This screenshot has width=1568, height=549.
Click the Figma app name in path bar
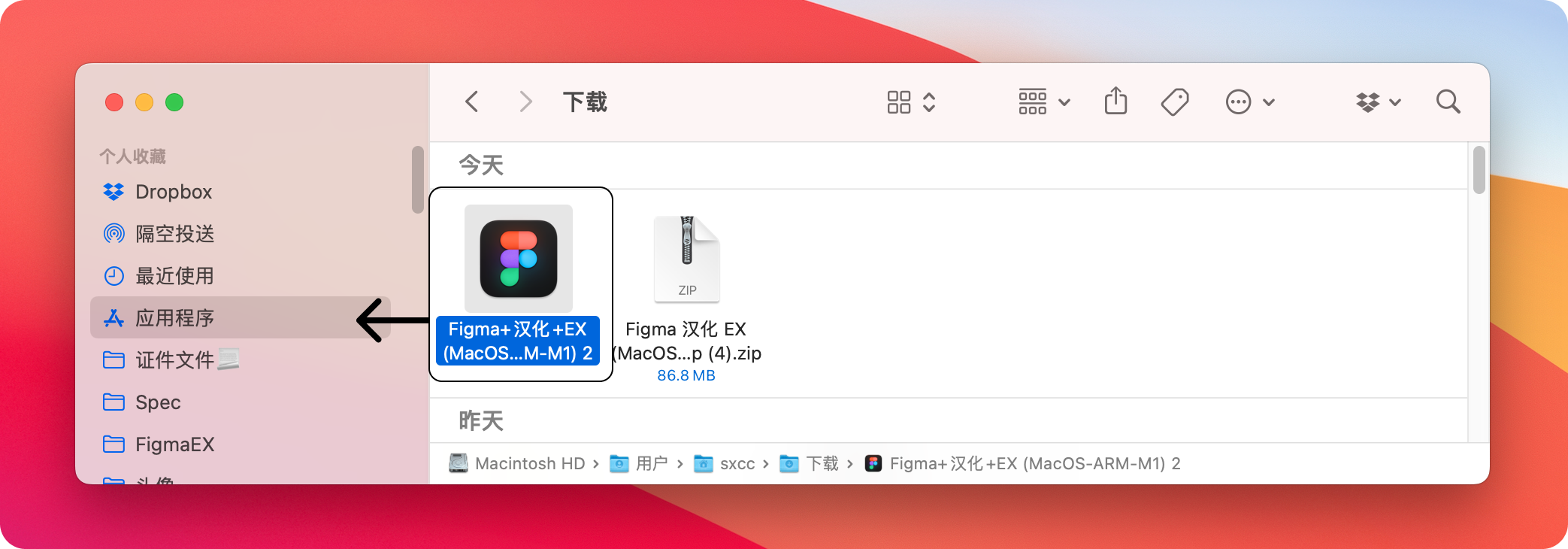coord(1035,463)
